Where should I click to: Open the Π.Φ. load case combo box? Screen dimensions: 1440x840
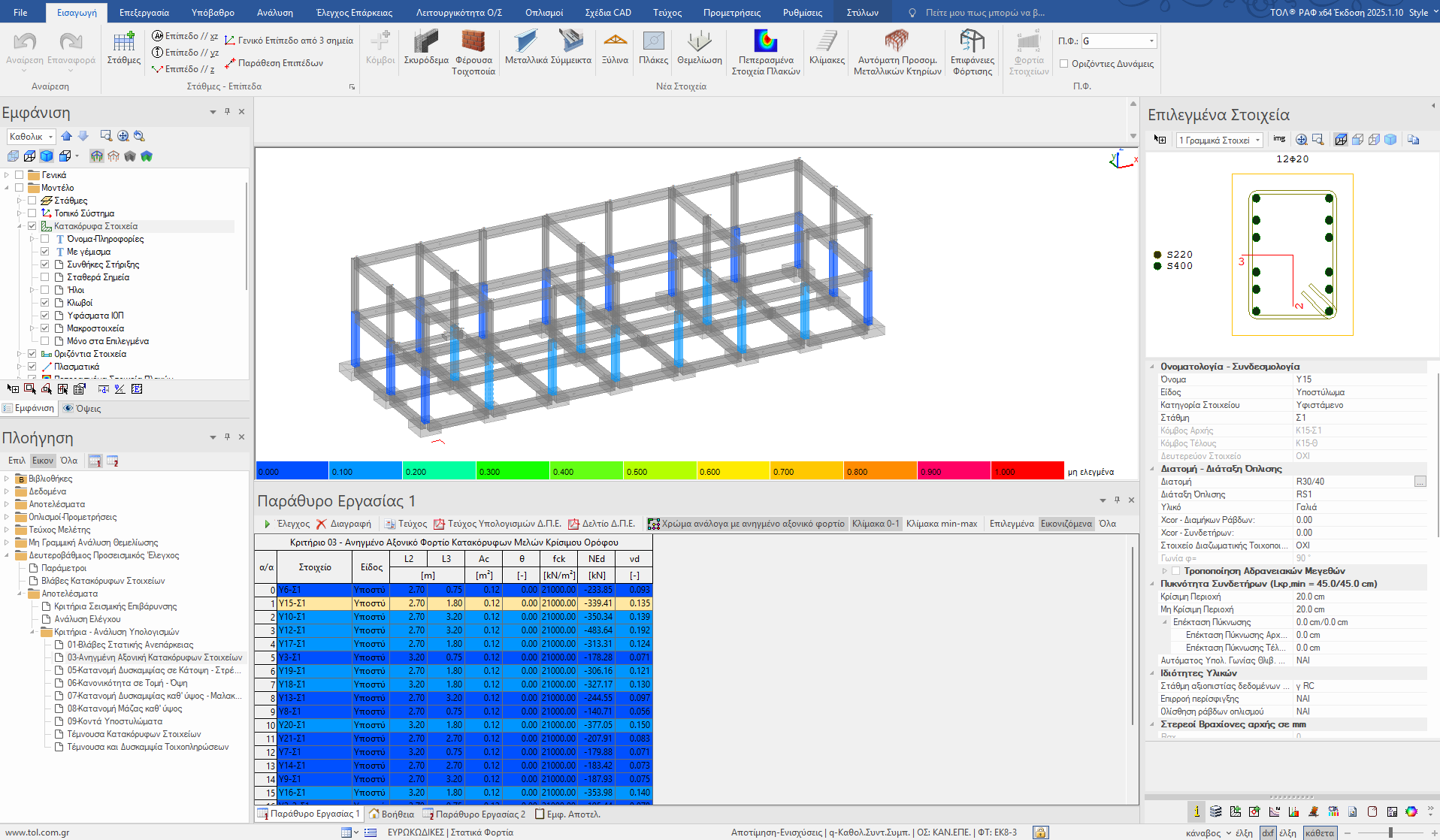tap(1118, 41)
